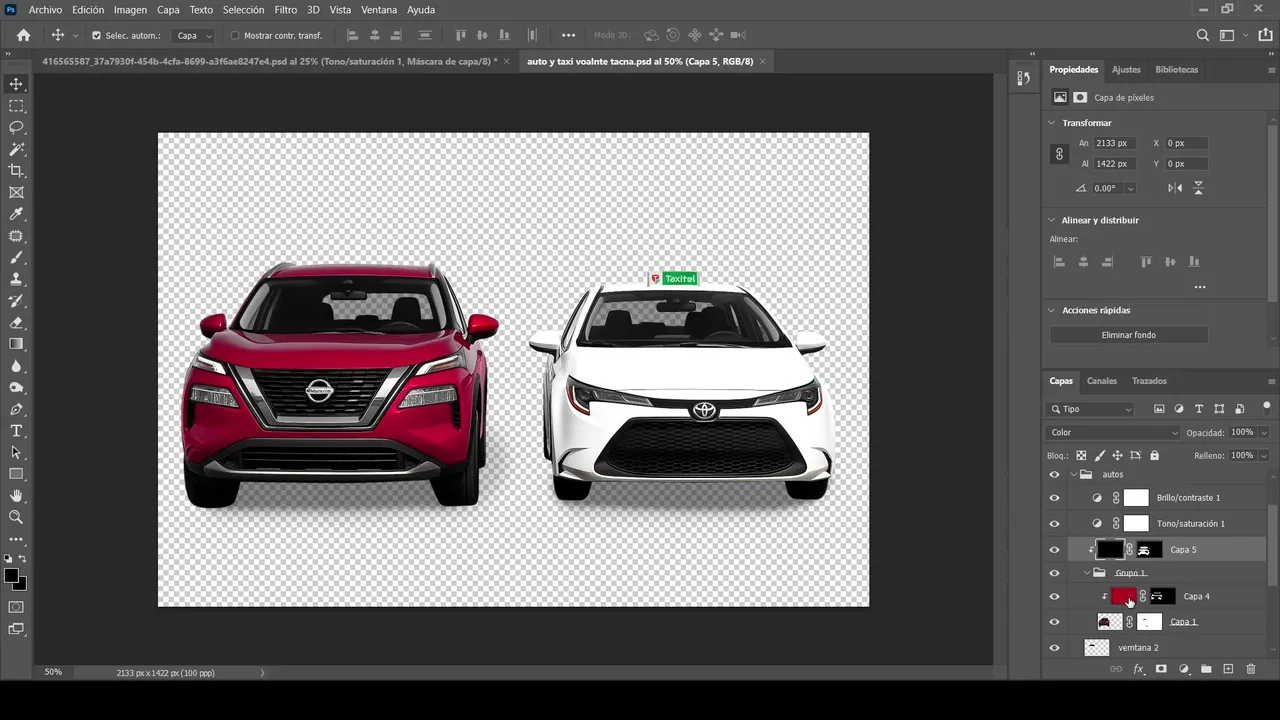Select the Hand tool
This screenshot has width=1280, height=720.
point(16,496)
